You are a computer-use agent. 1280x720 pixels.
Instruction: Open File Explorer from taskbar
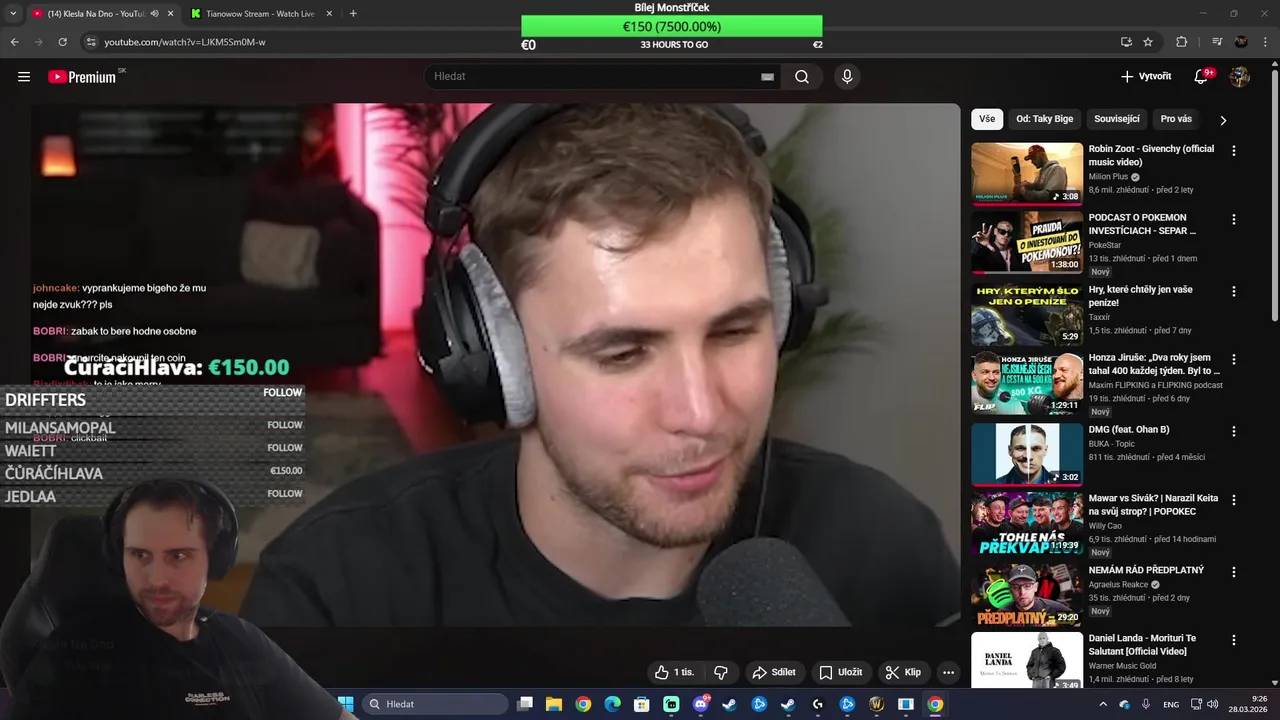[553, 704]
